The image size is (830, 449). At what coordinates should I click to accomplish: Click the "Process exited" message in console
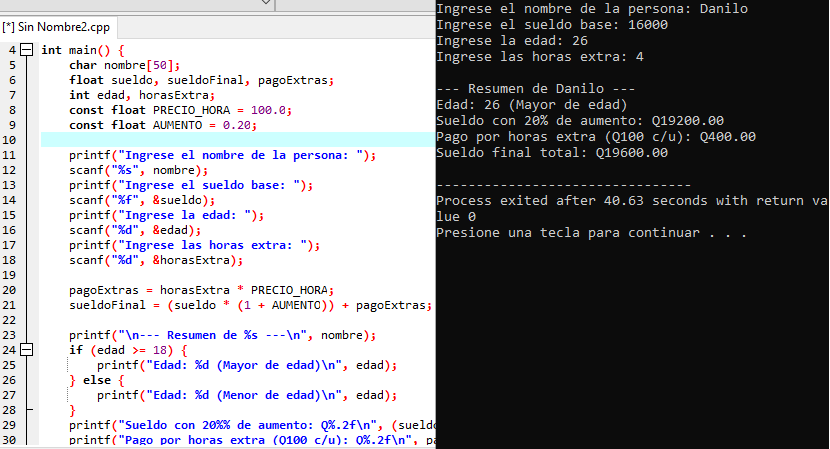[630, 201]
